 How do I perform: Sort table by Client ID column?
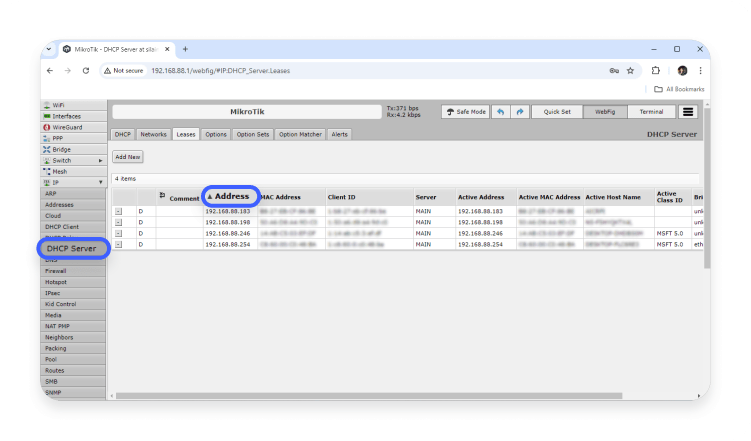tap(341, 197)
